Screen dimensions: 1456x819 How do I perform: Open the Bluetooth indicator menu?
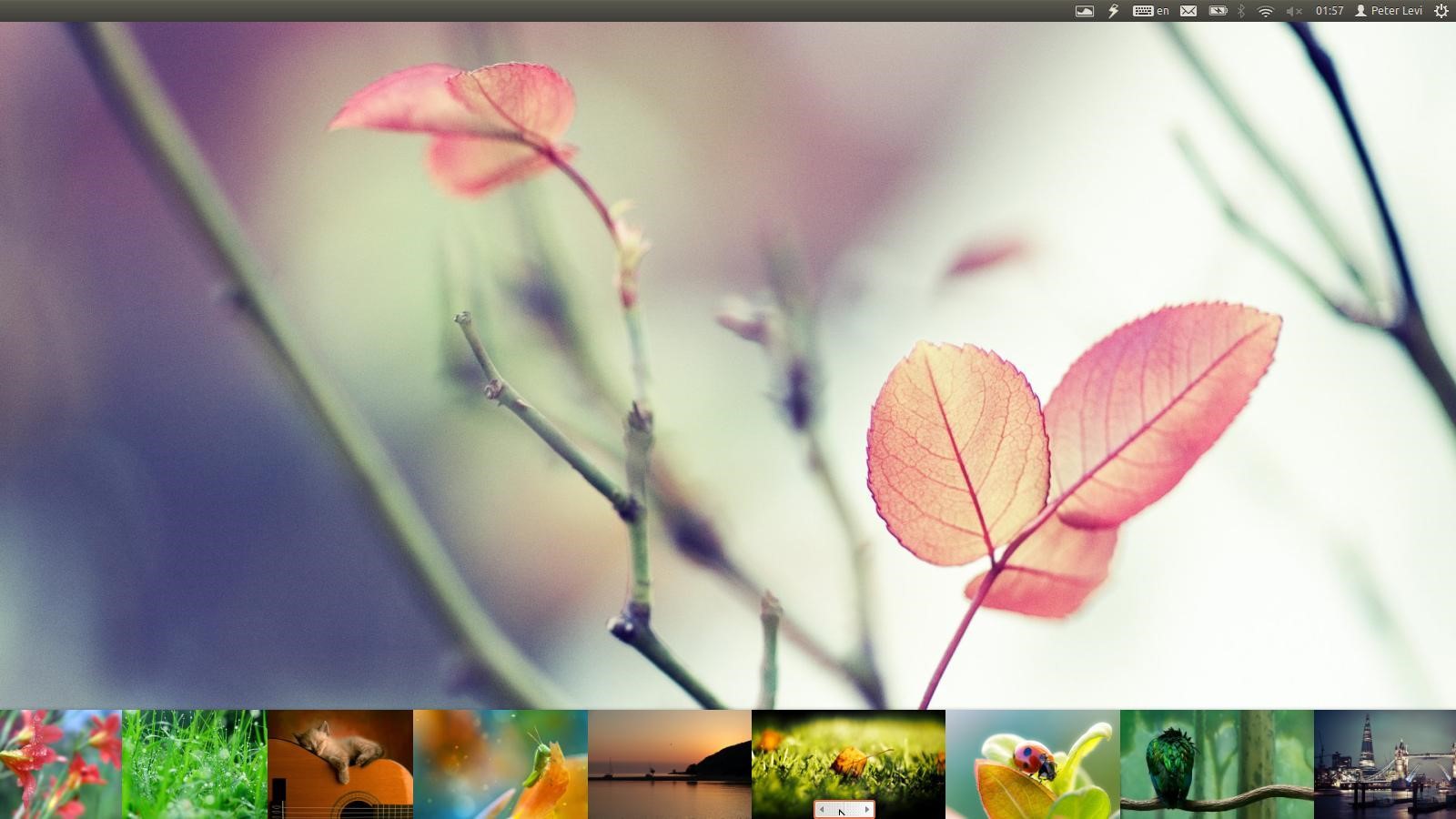click(1241, 11)
